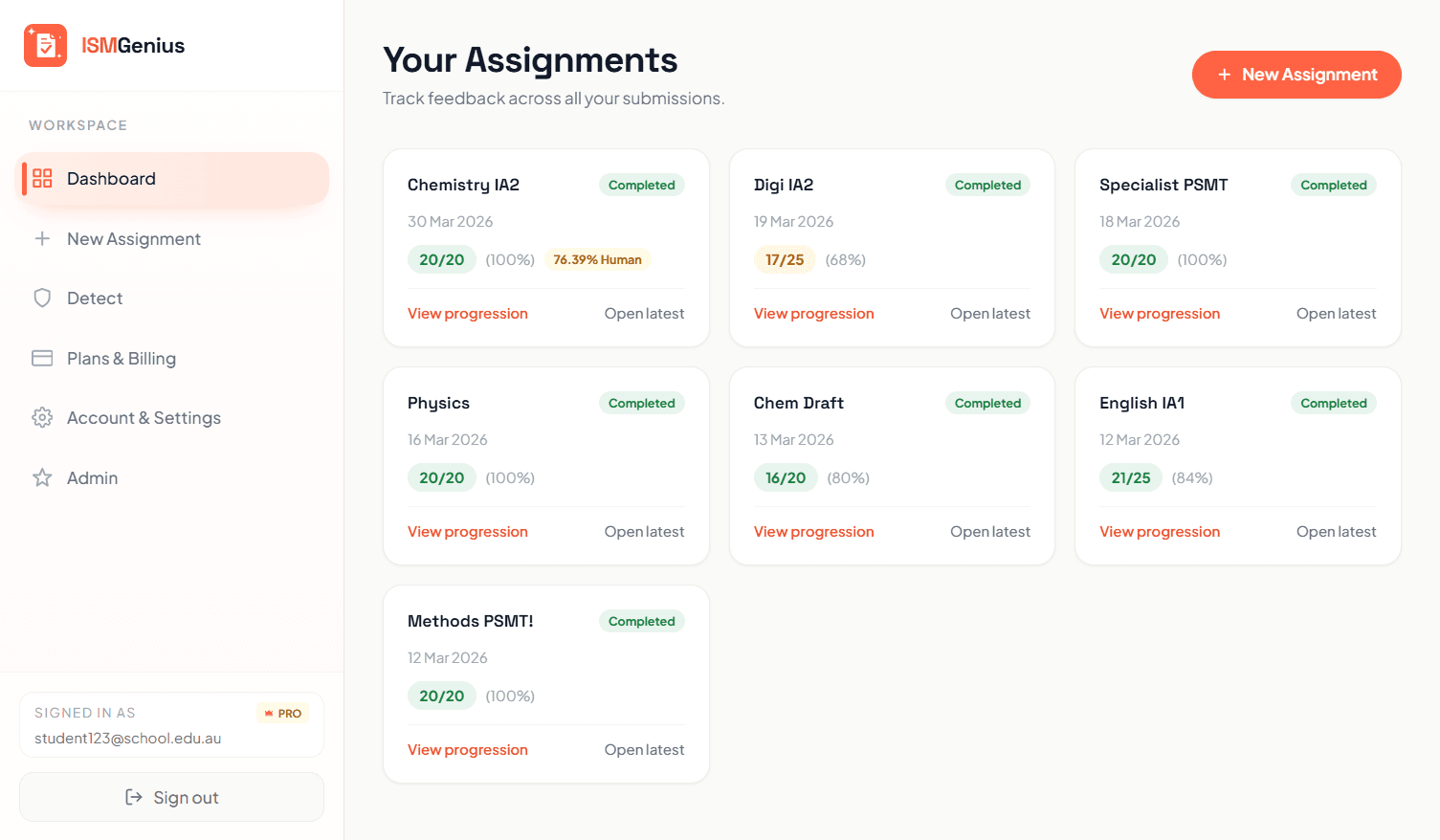Click the ISMGenius logo icon
Viewport: 1440px width, 840px height.
click(45, 45)
